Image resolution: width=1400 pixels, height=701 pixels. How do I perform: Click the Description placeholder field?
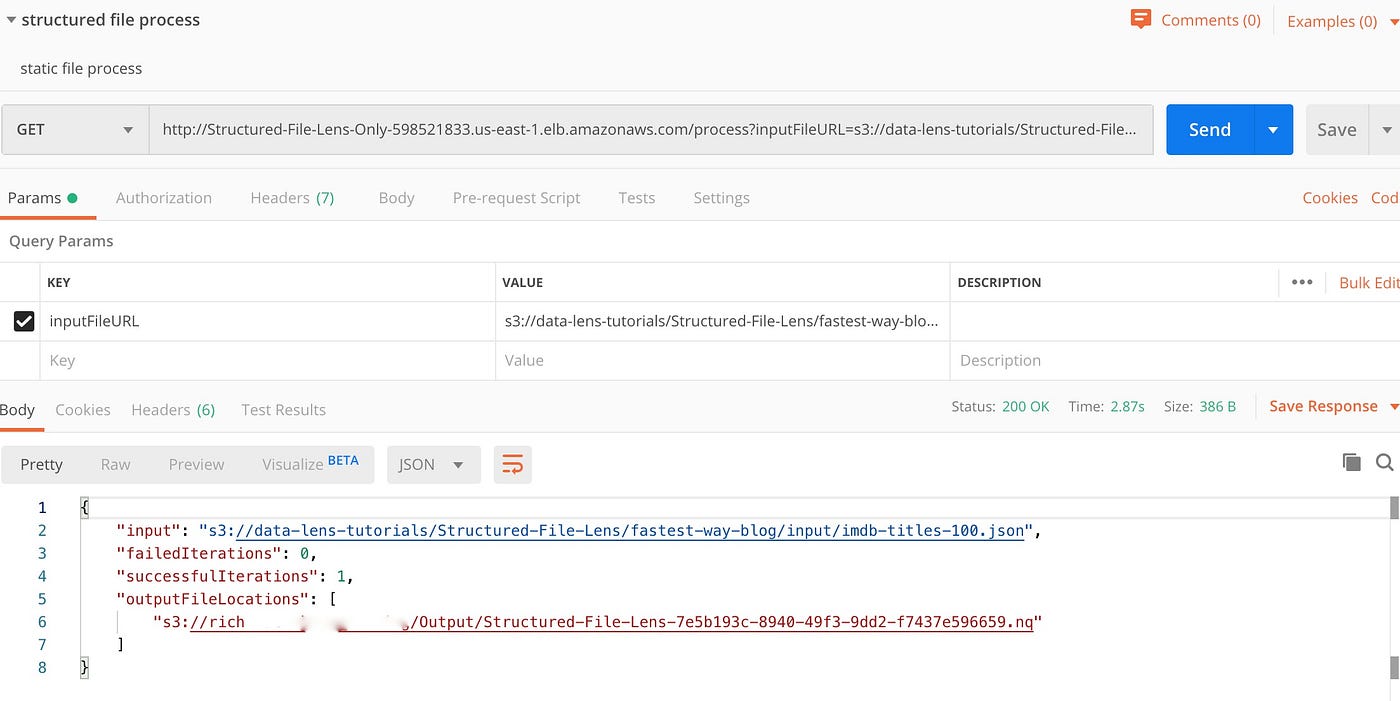[1175, 360]
